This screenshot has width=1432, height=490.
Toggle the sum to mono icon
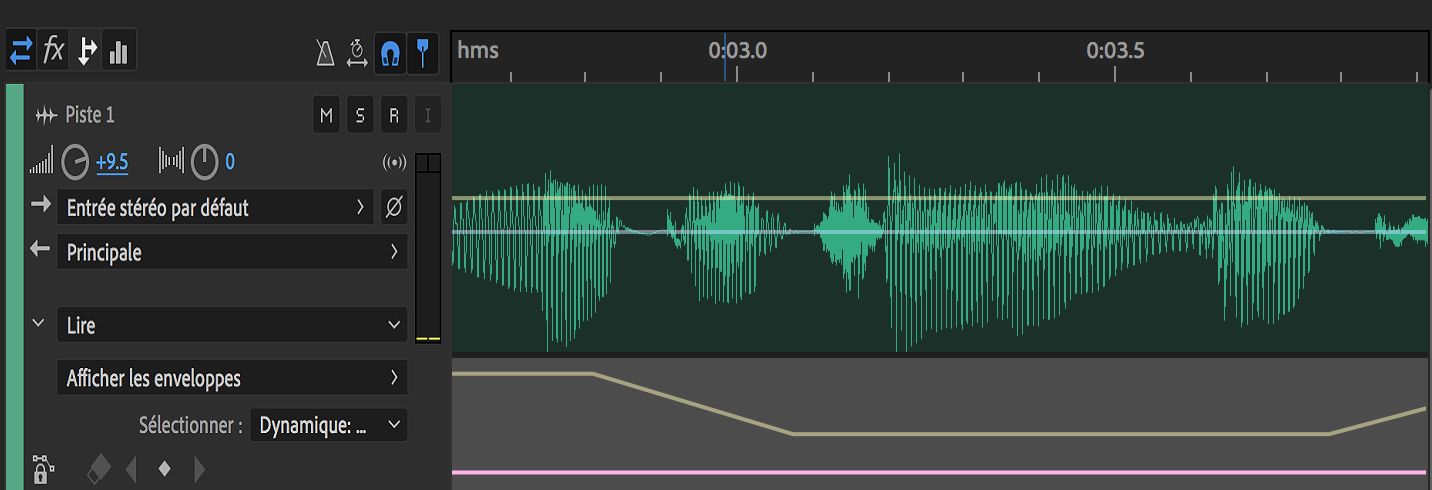click(394, 162)
